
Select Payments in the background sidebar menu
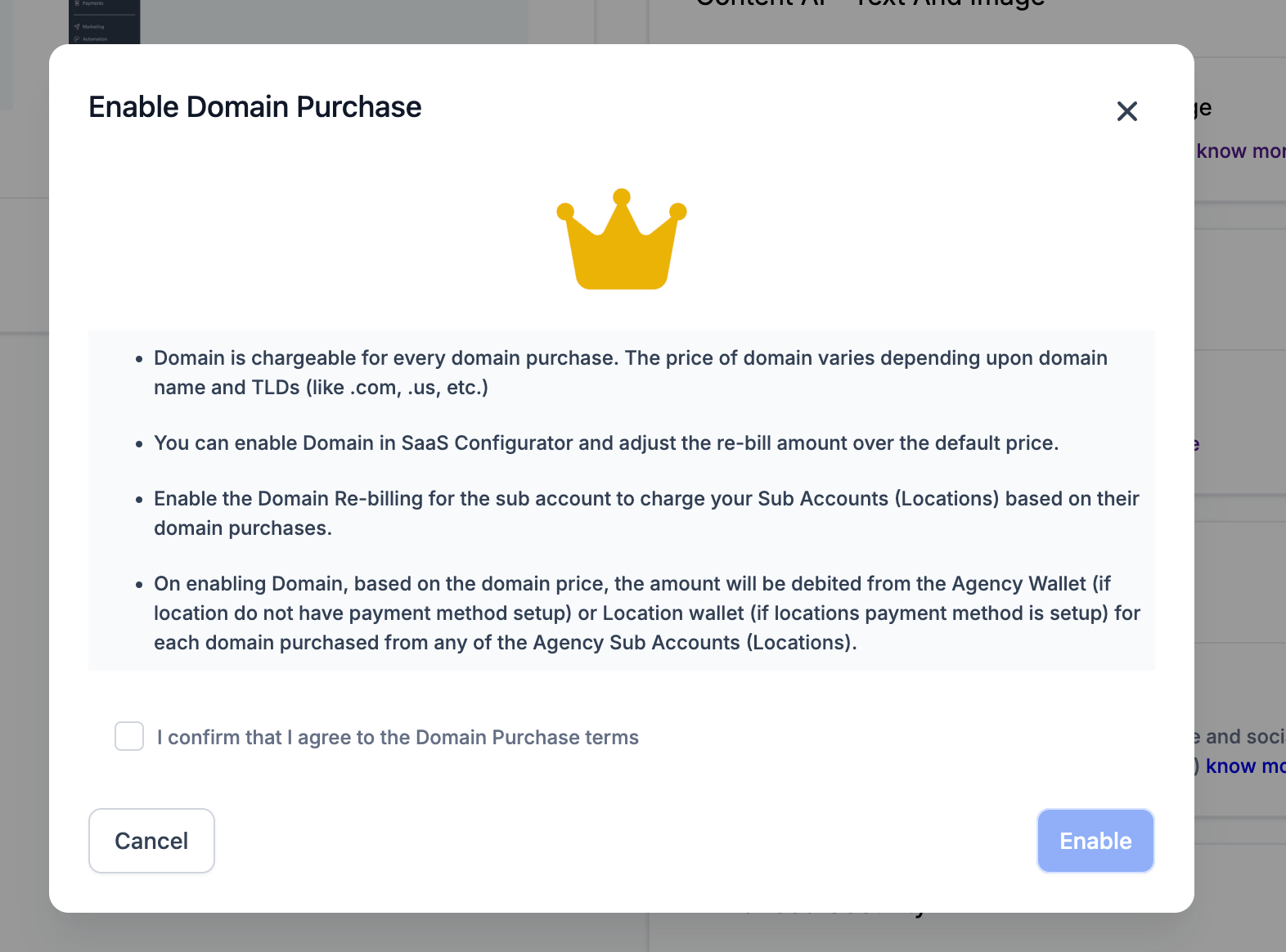point(92,3)
